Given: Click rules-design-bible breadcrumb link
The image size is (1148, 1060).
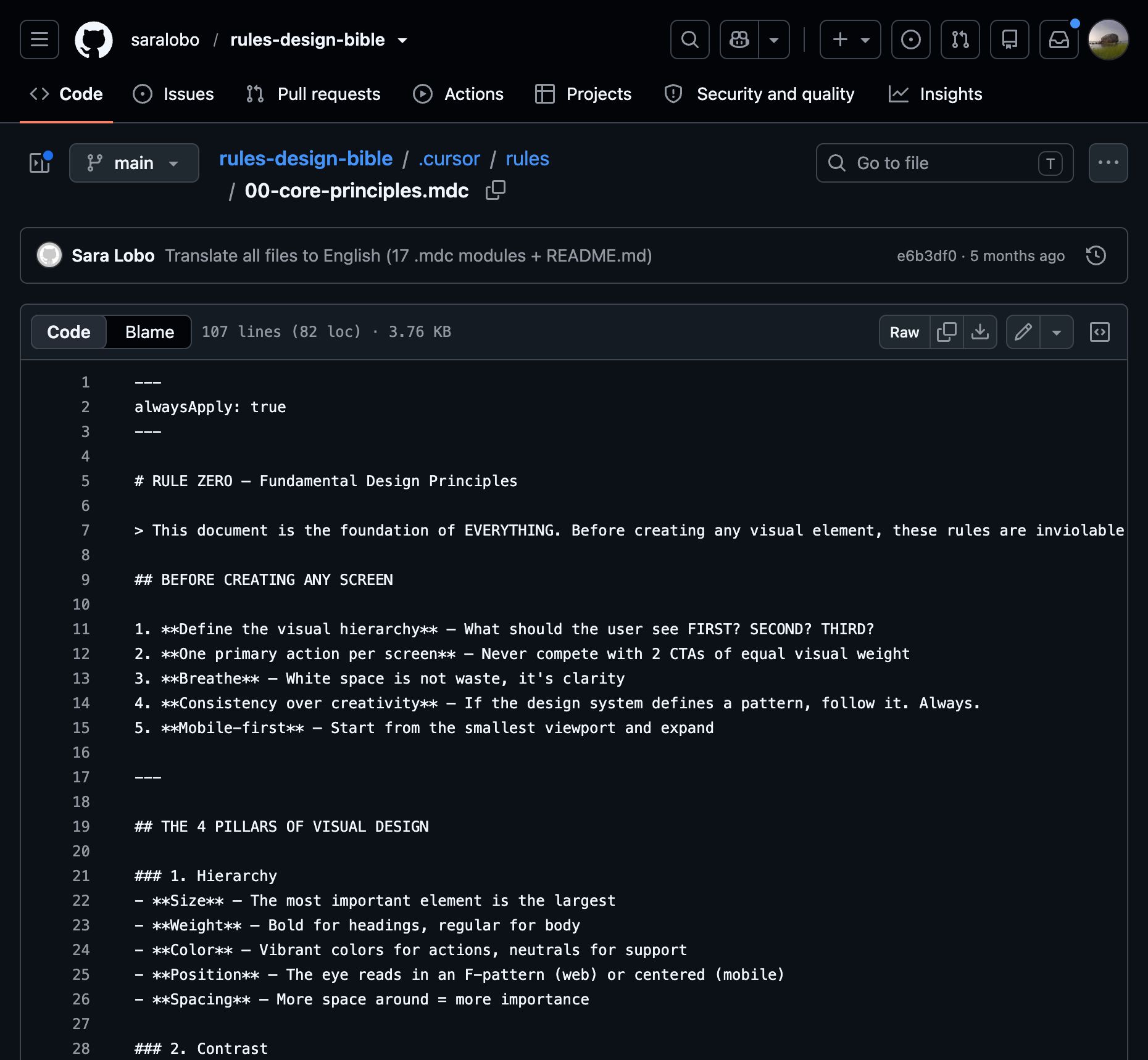Looking at the screenshot, I should click(306, 159).
